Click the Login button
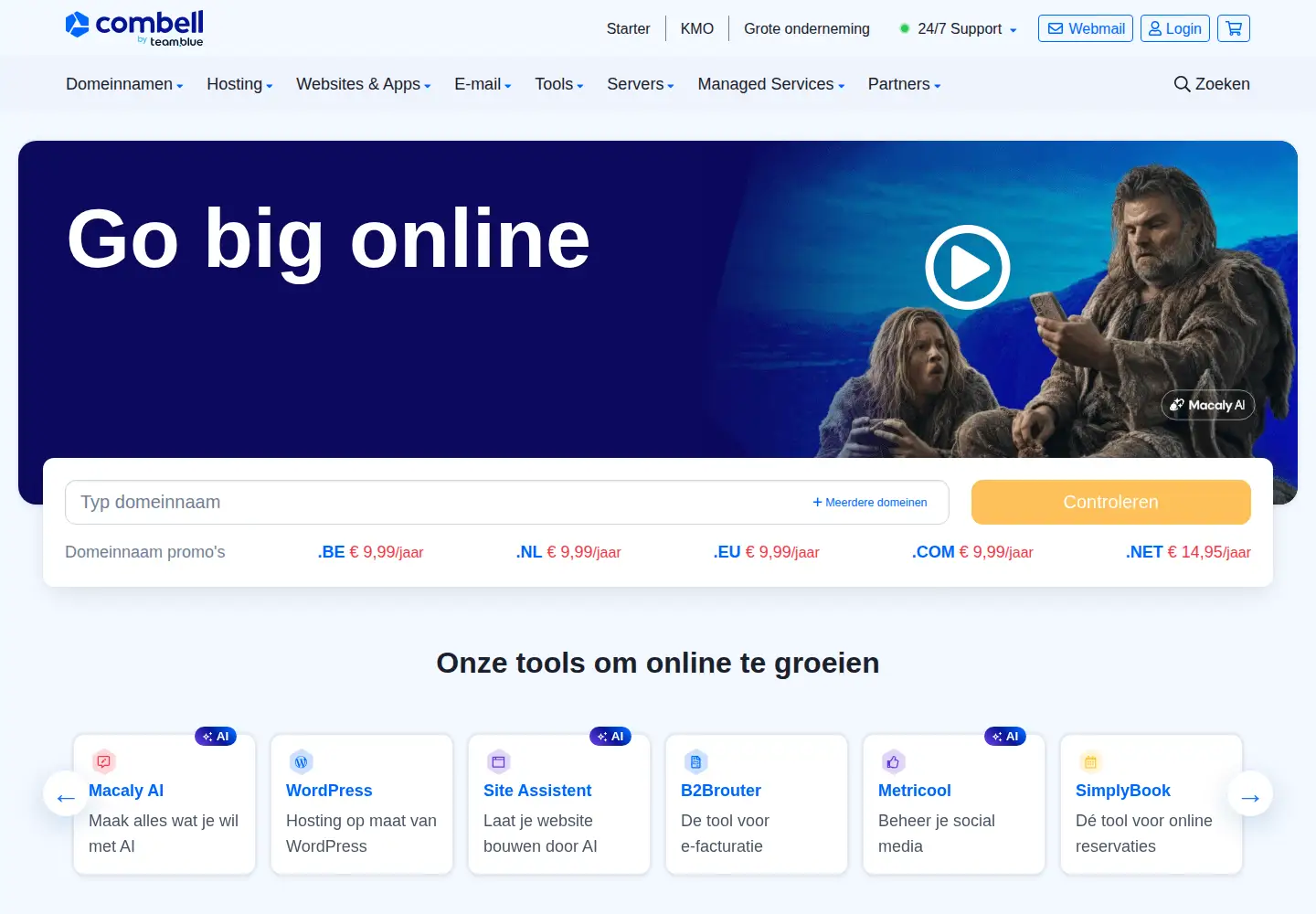Viewport: 1316px width, 914px height. click(x=1175, y=28)
